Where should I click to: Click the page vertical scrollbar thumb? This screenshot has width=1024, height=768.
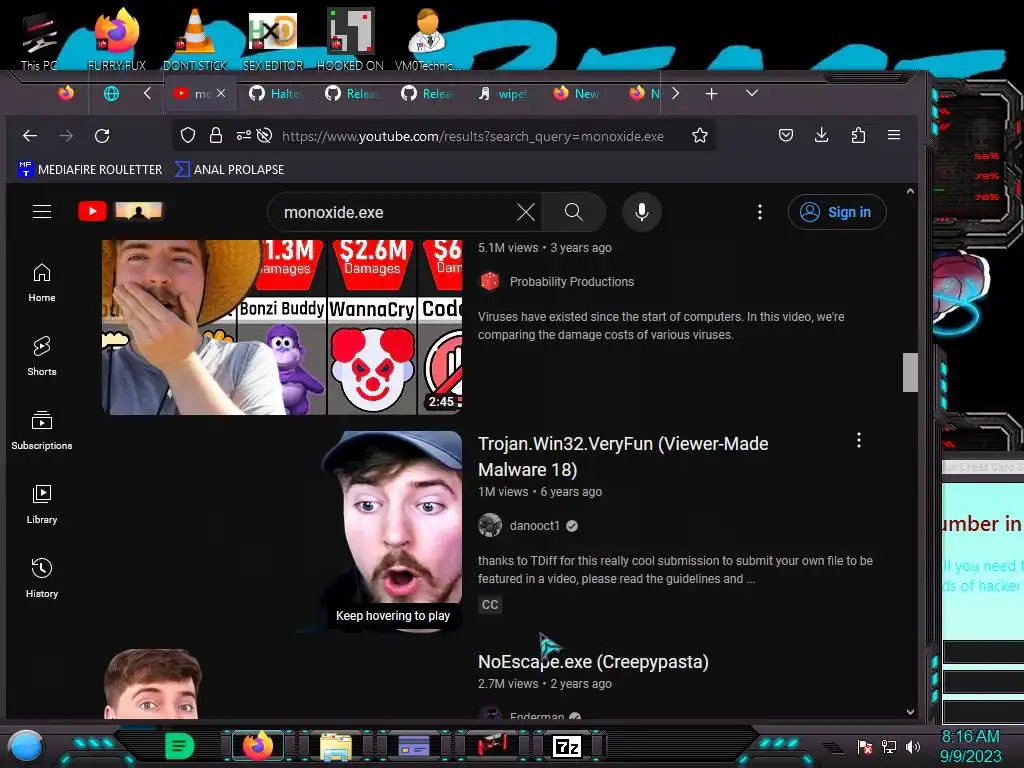point(910,372)
